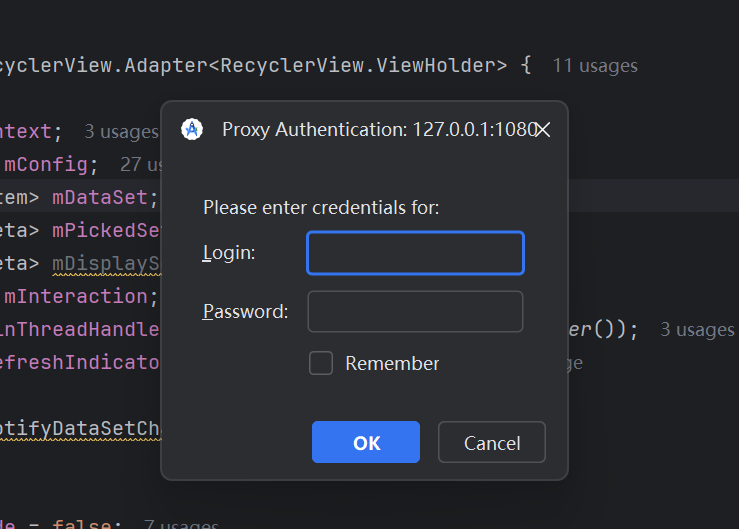
Task: Open the 3 usages hint after er()) line
Action: pos(697,330)
